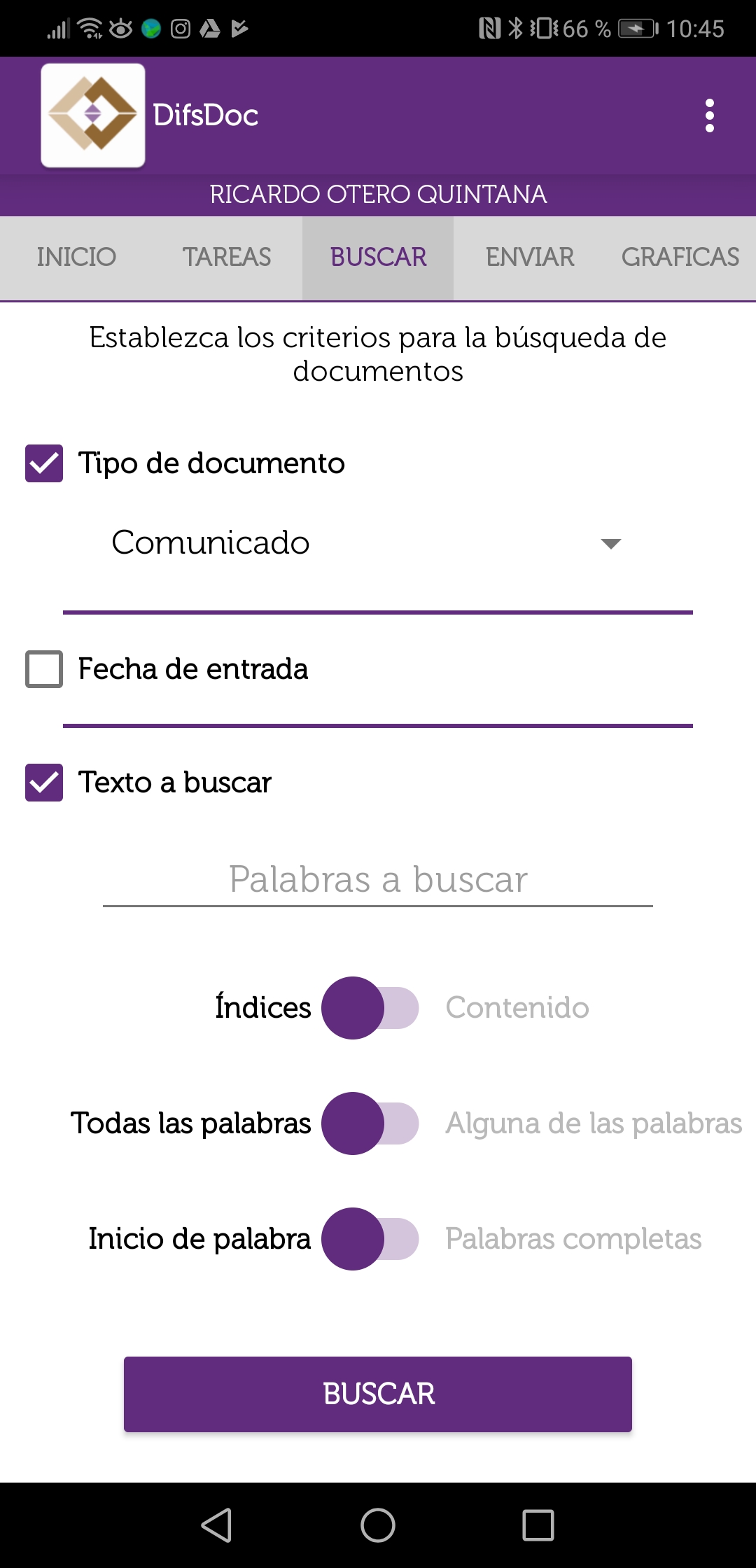
Task: Open the TAREAS tab
Action: click(227, 258)
